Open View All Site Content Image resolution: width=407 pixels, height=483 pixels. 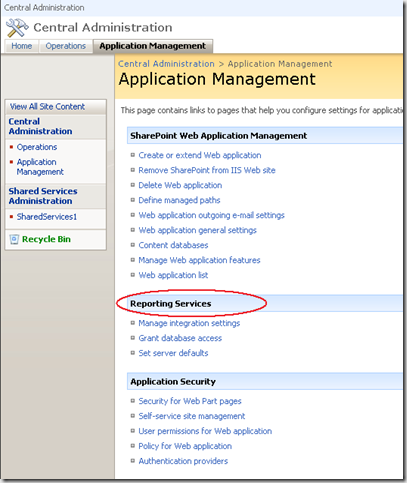tap(47, 107)
